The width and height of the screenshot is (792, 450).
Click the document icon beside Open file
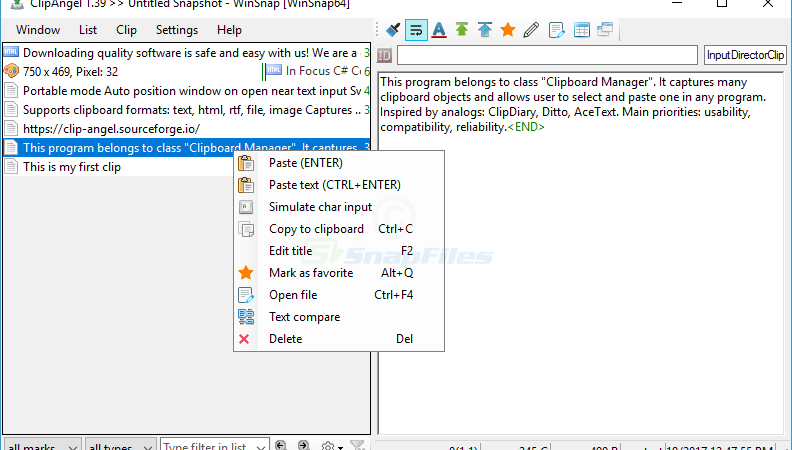tap(246, 295)
